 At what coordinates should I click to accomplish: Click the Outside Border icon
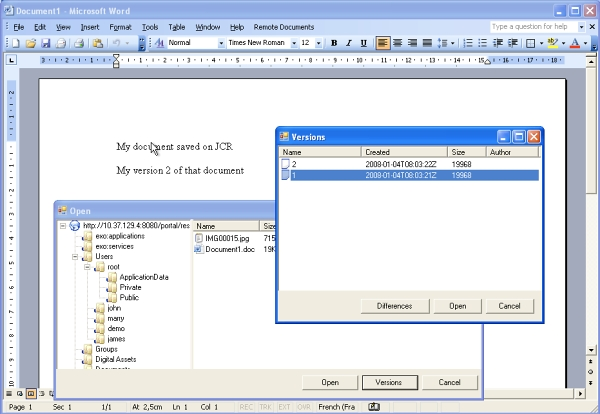point(531,43)
